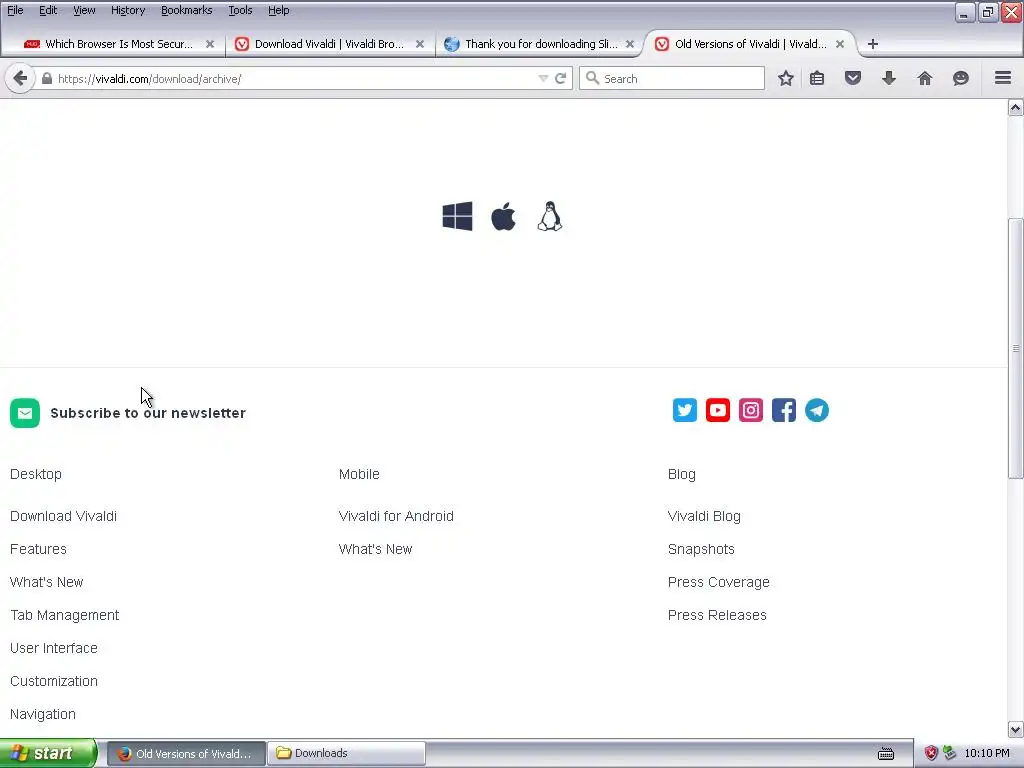Go to the Firefox home page icon

[925, 78]
